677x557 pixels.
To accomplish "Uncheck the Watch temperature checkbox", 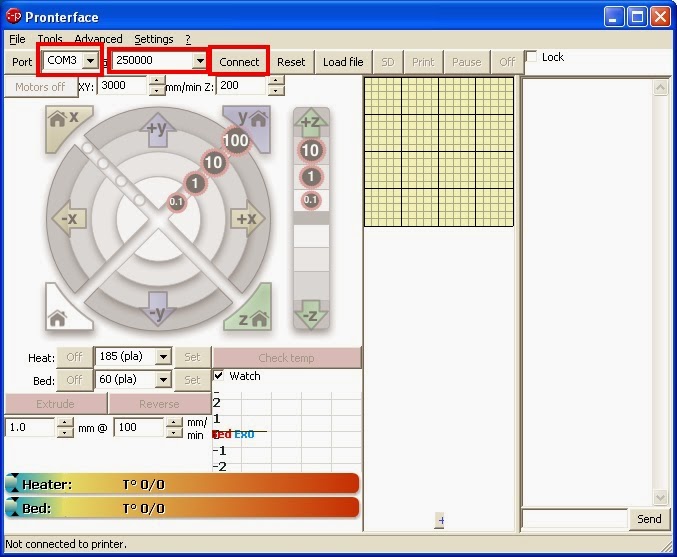I will [x=219, y=375].
